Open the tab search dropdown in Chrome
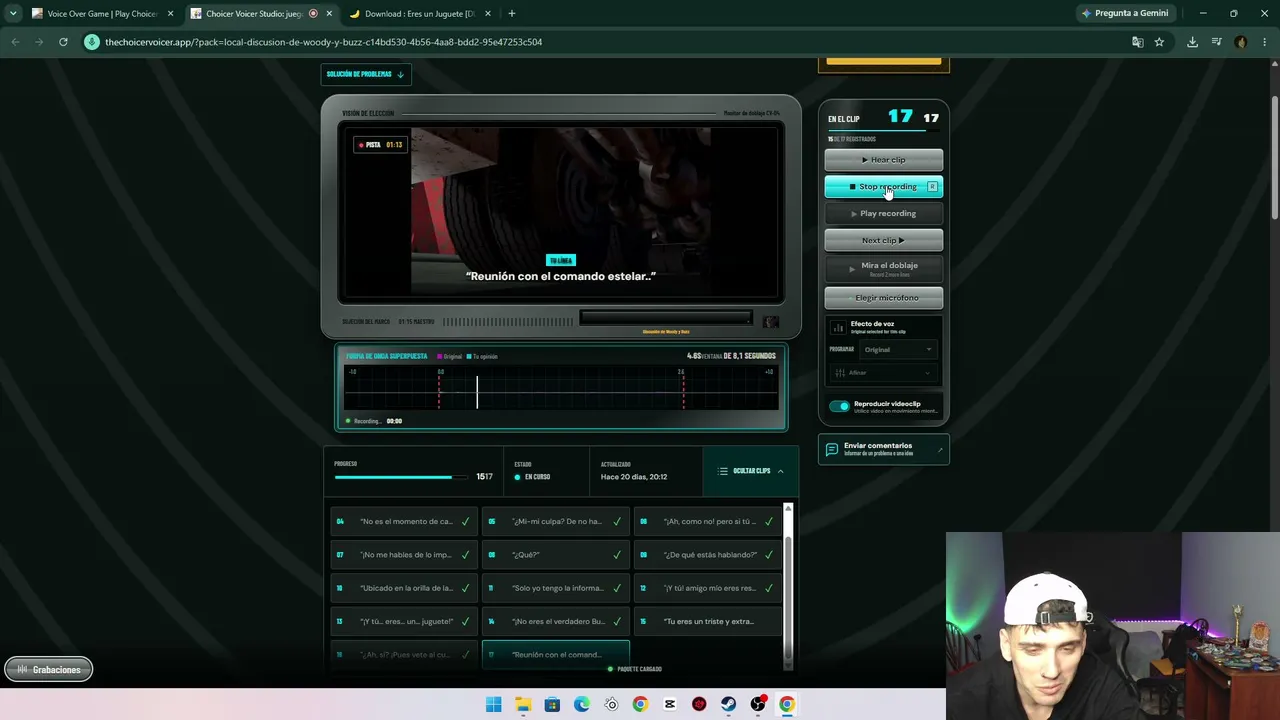The image size is (1280, 720). click(x=13, y=14)
